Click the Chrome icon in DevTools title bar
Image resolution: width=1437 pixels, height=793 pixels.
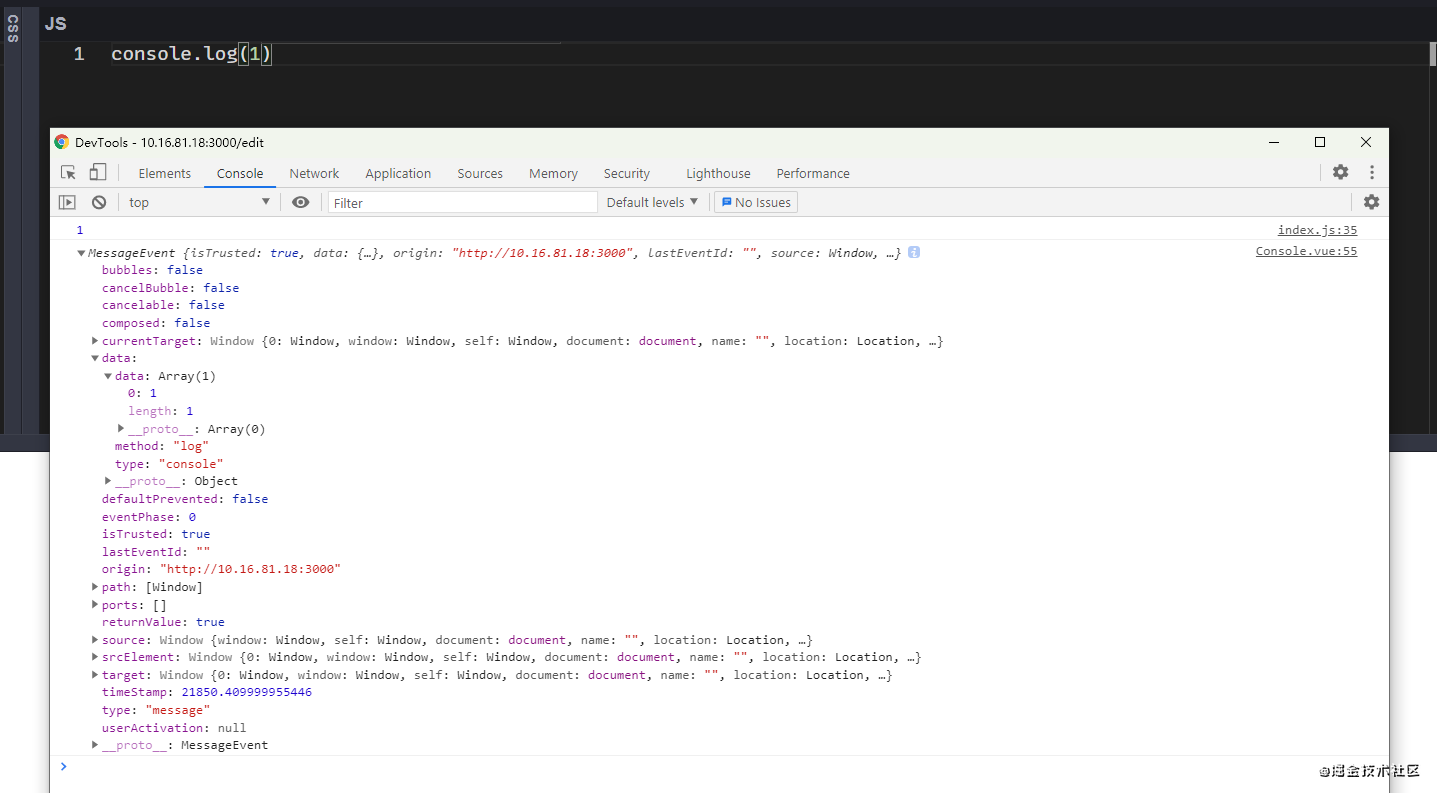coord(62,142)
